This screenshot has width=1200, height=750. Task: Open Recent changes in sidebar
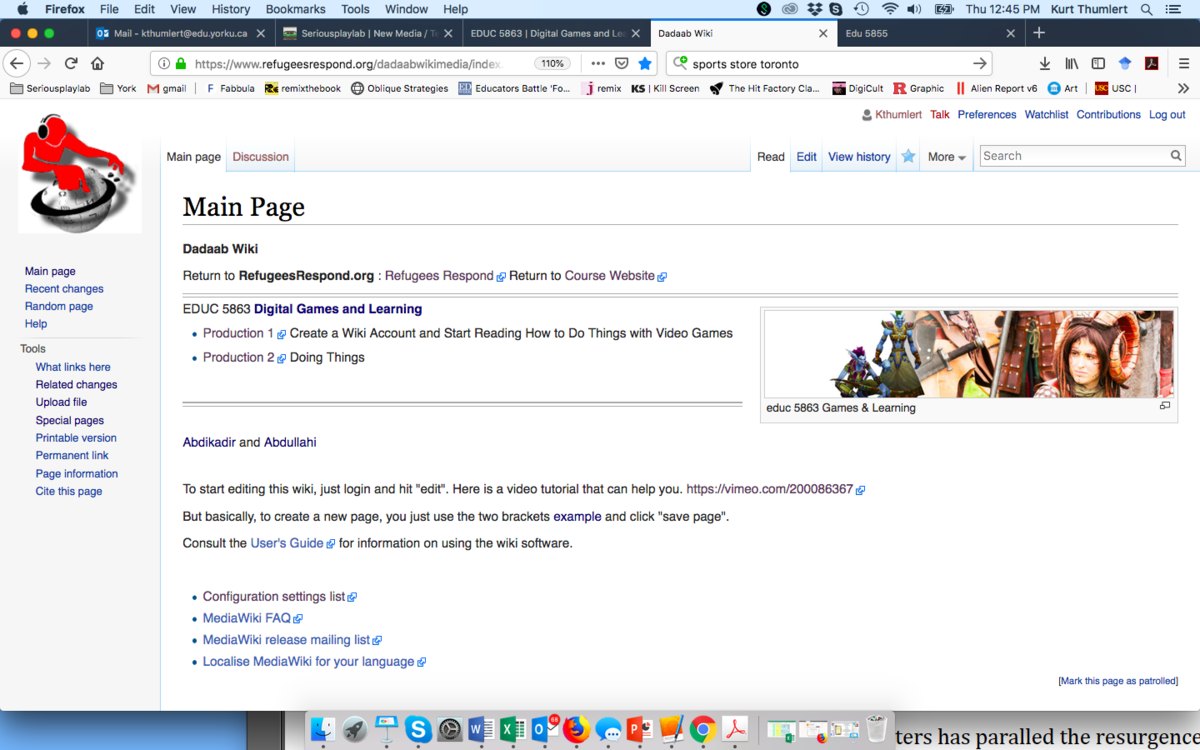click(64, 289)
